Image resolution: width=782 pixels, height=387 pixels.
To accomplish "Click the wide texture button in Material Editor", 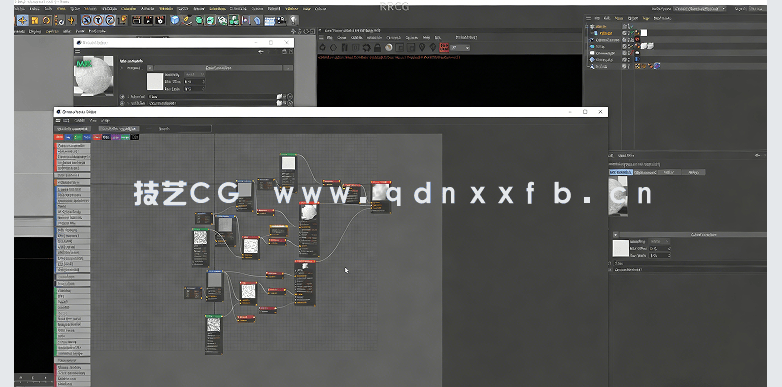I will pos(219,67).
